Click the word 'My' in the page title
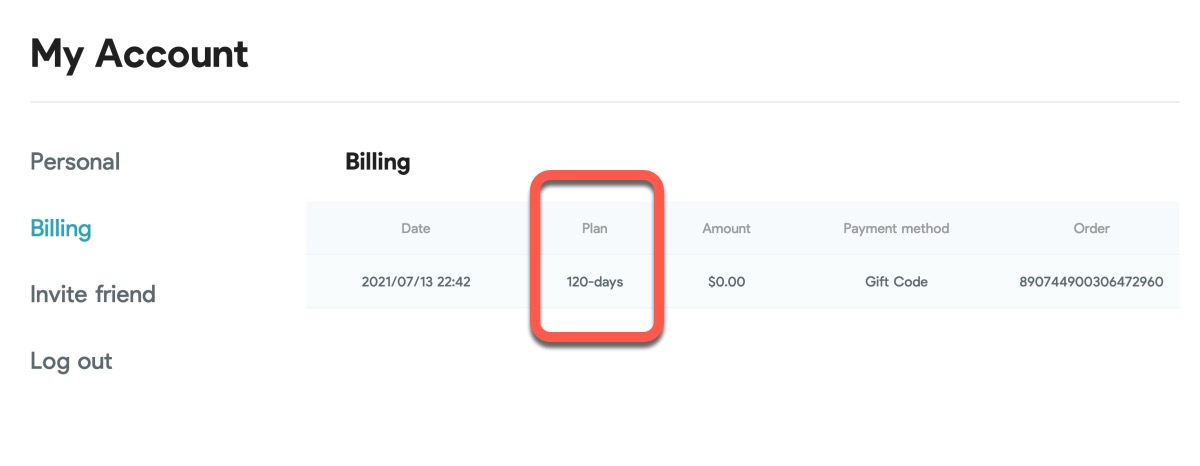1200x466 pixels. (57, 53)
